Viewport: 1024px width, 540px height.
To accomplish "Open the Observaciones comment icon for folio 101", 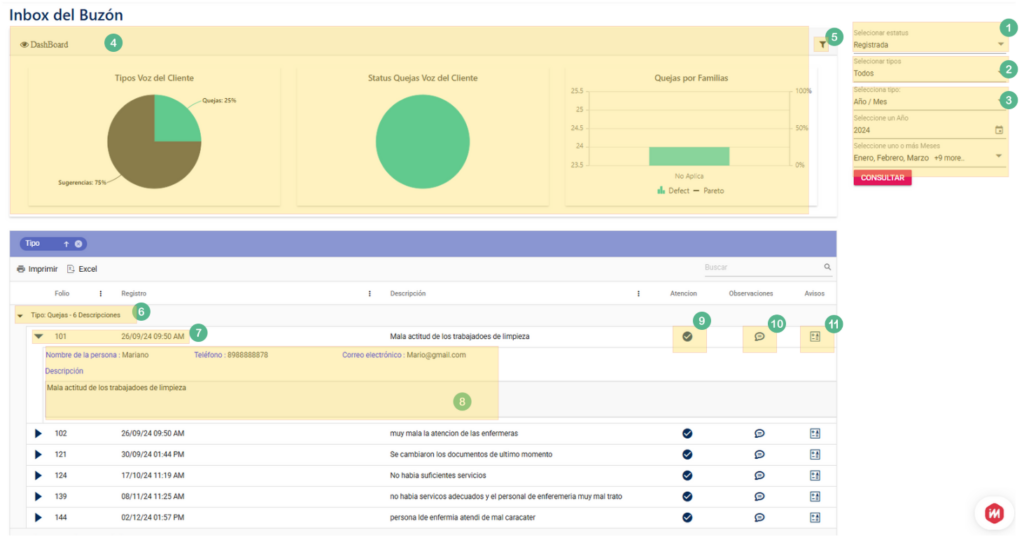I will tap(760, 337).
